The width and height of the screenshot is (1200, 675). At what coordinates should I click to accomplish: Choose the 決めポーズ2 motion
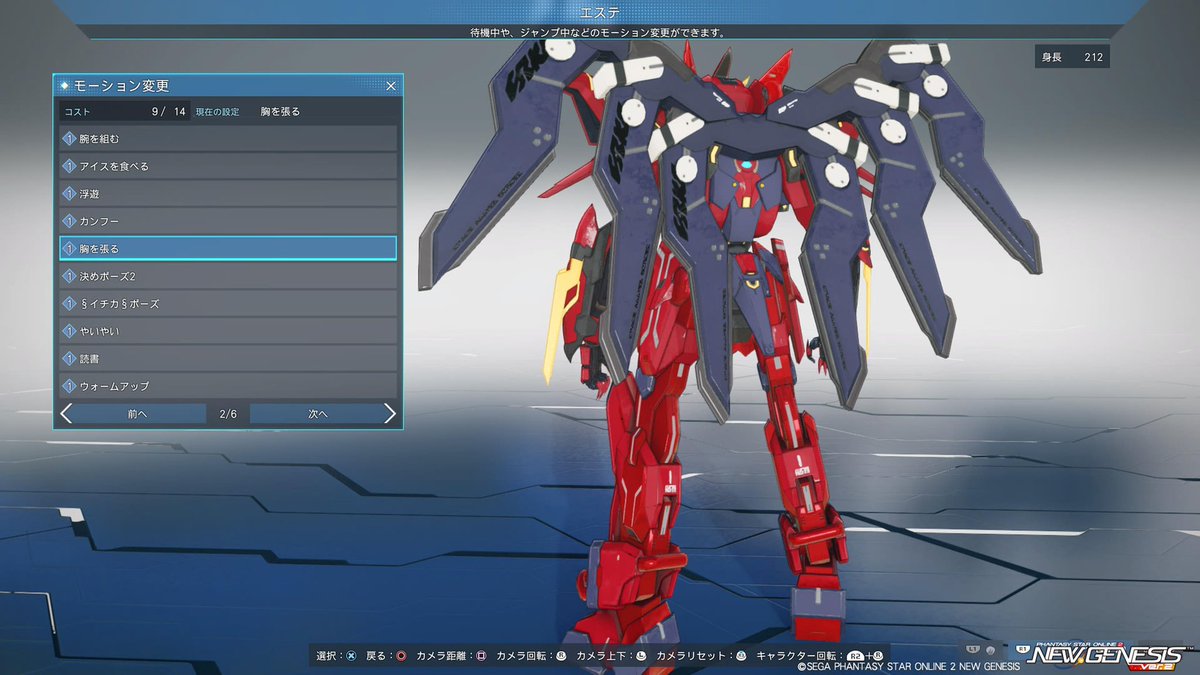point(228,275)
